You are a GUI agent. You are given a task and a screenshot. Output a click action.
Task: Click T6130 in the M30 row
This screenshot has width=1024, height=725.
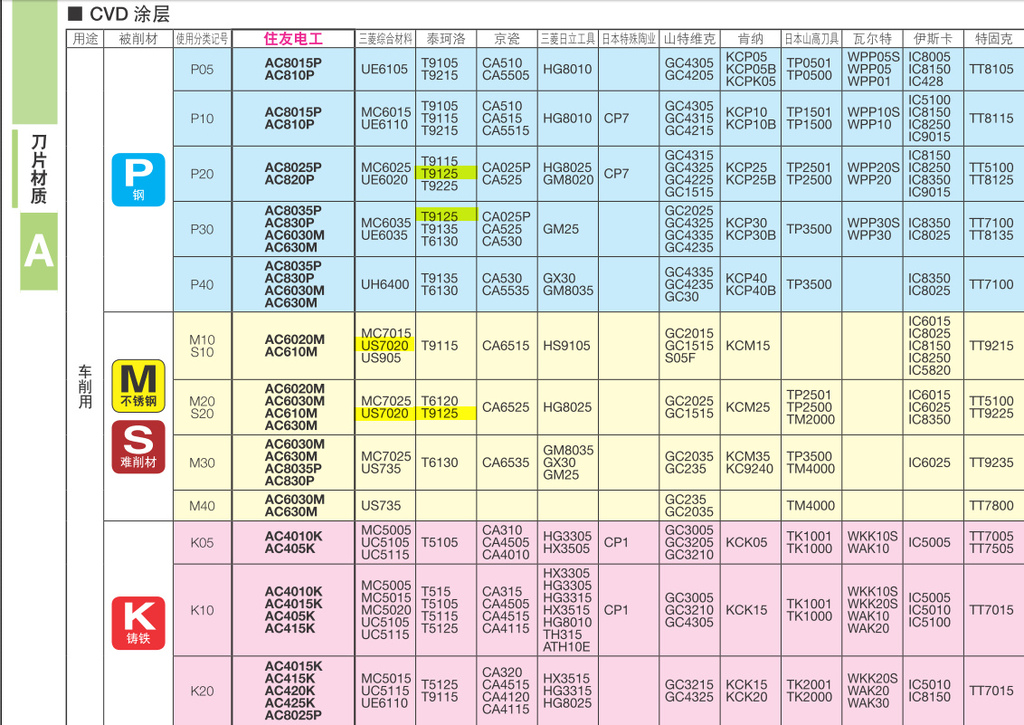coord(440,462)
